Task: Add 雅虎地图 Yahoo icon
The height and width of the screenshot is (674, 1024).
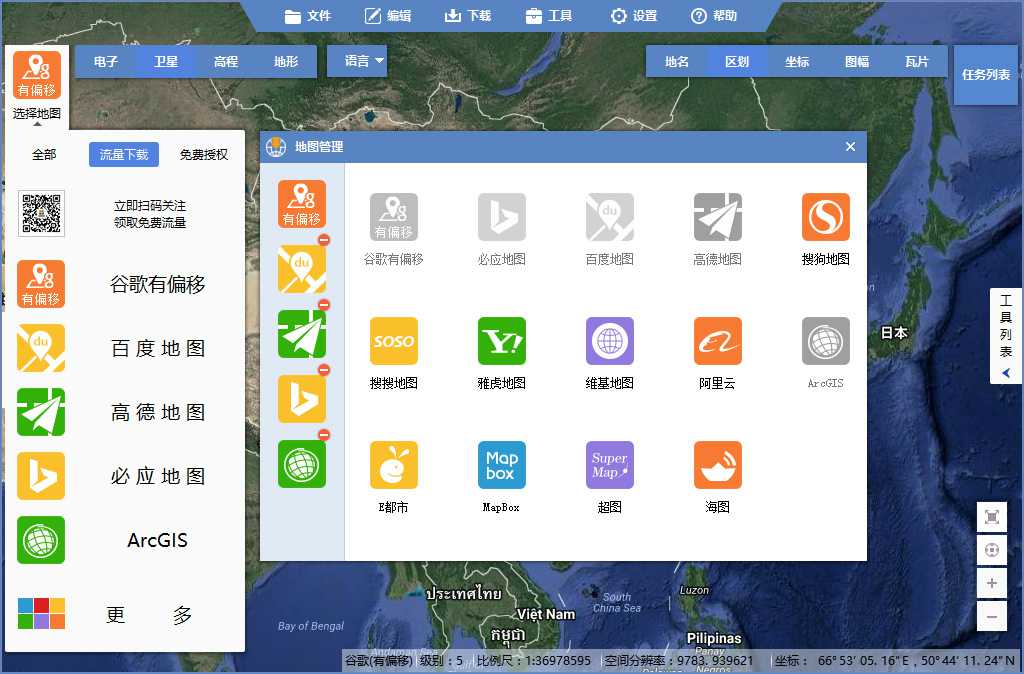Action: coord(502,341)
